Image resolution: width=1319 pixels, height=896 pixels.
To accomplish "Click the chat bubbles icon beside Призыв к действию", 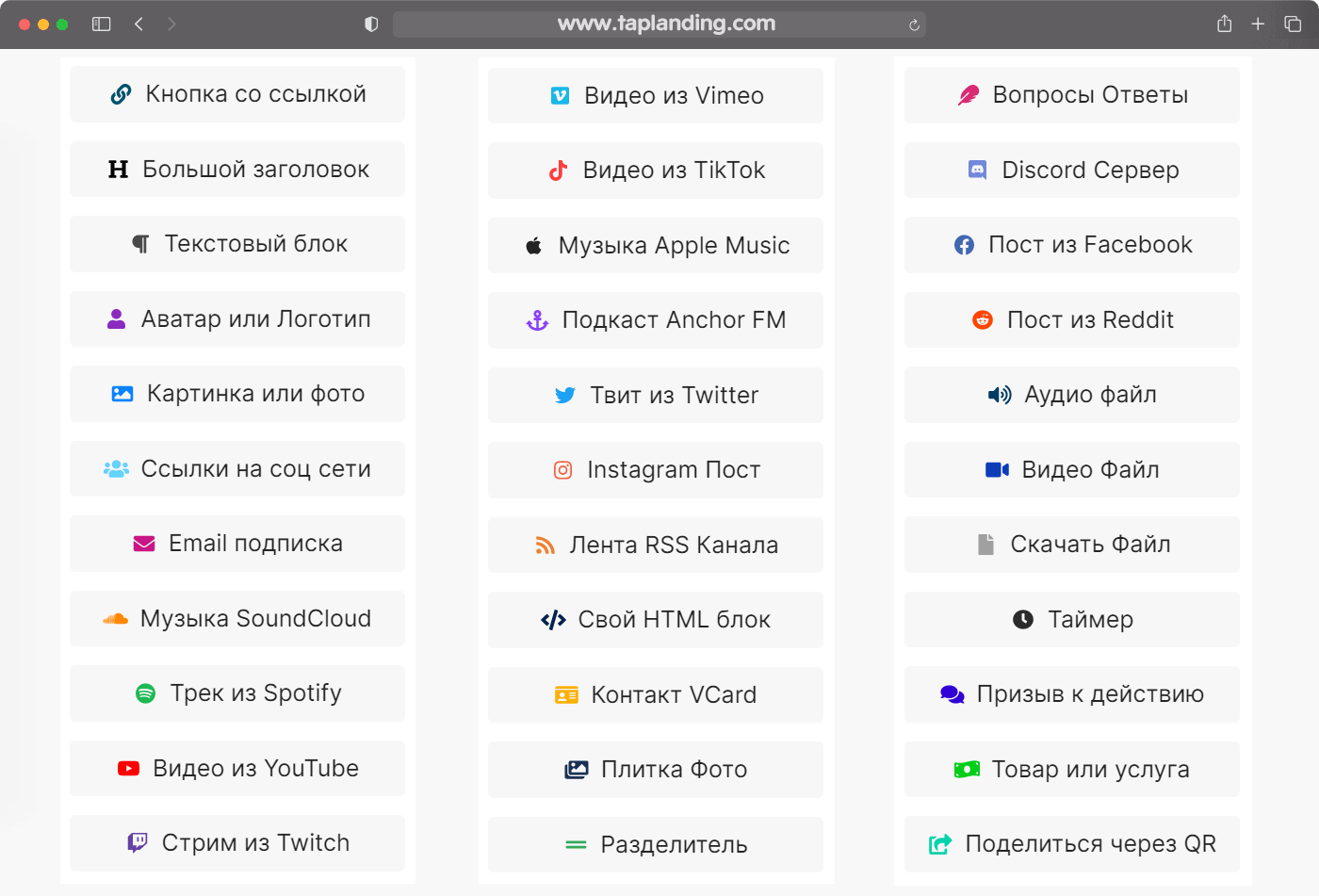I will [953, 694].
